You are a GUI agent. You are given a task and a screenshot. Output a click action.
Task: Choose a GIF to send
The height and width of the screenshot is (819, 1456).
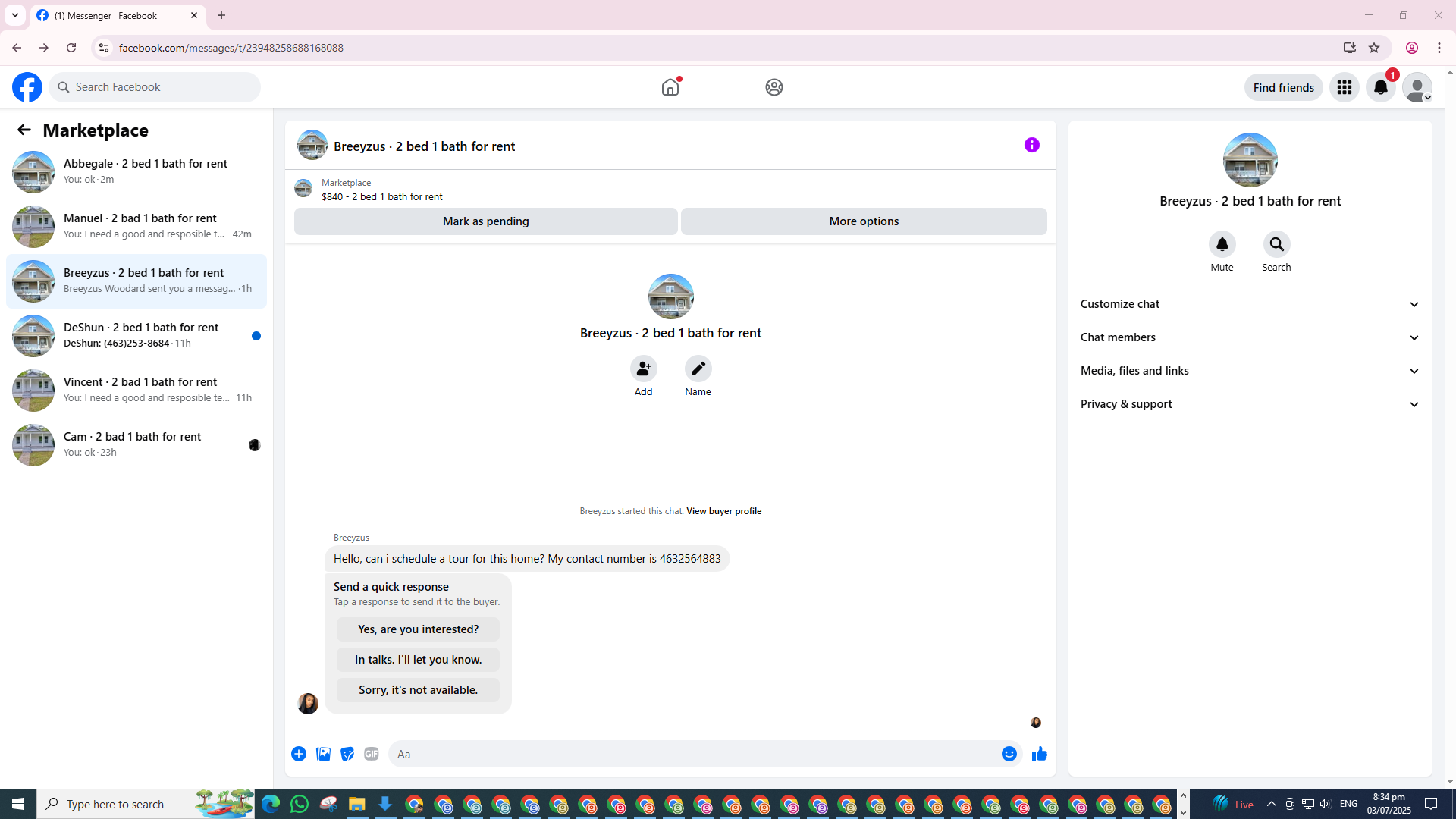(371, 754)
